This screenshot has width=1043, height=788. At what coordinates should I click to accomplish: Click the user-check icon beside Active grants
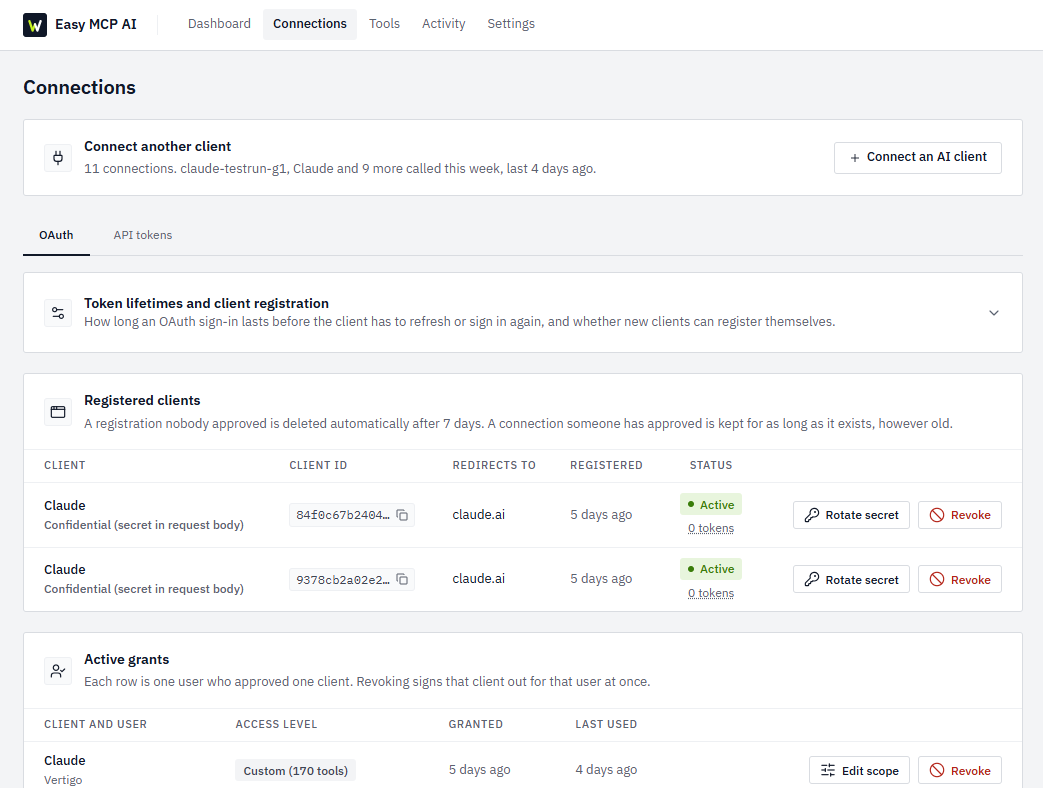[58, 671]
